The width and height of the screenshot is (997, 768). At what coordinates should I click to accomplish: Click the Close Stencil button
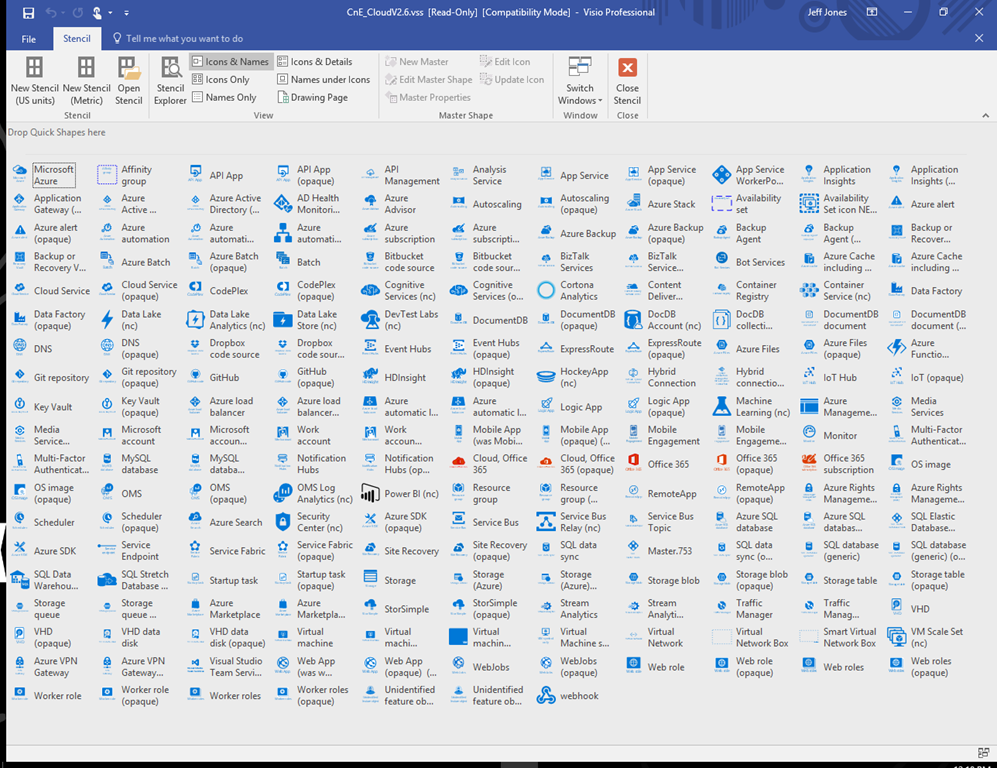pos(627,80)
